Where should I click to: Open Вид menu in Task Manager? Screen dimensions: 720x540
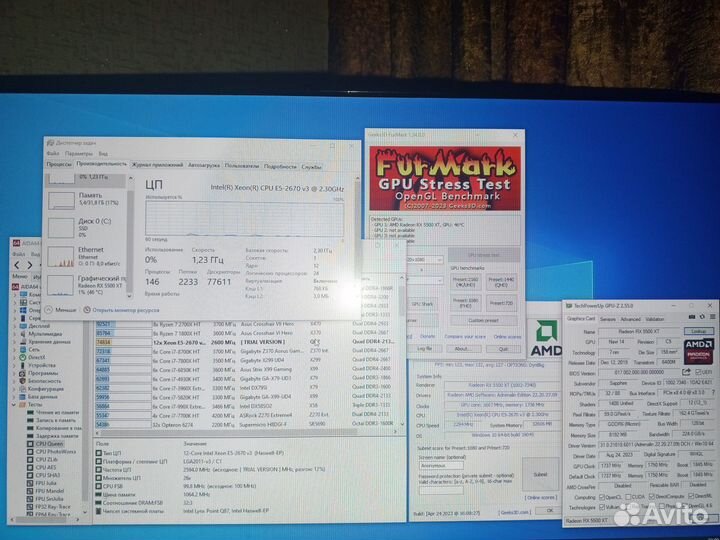point(103,154)
